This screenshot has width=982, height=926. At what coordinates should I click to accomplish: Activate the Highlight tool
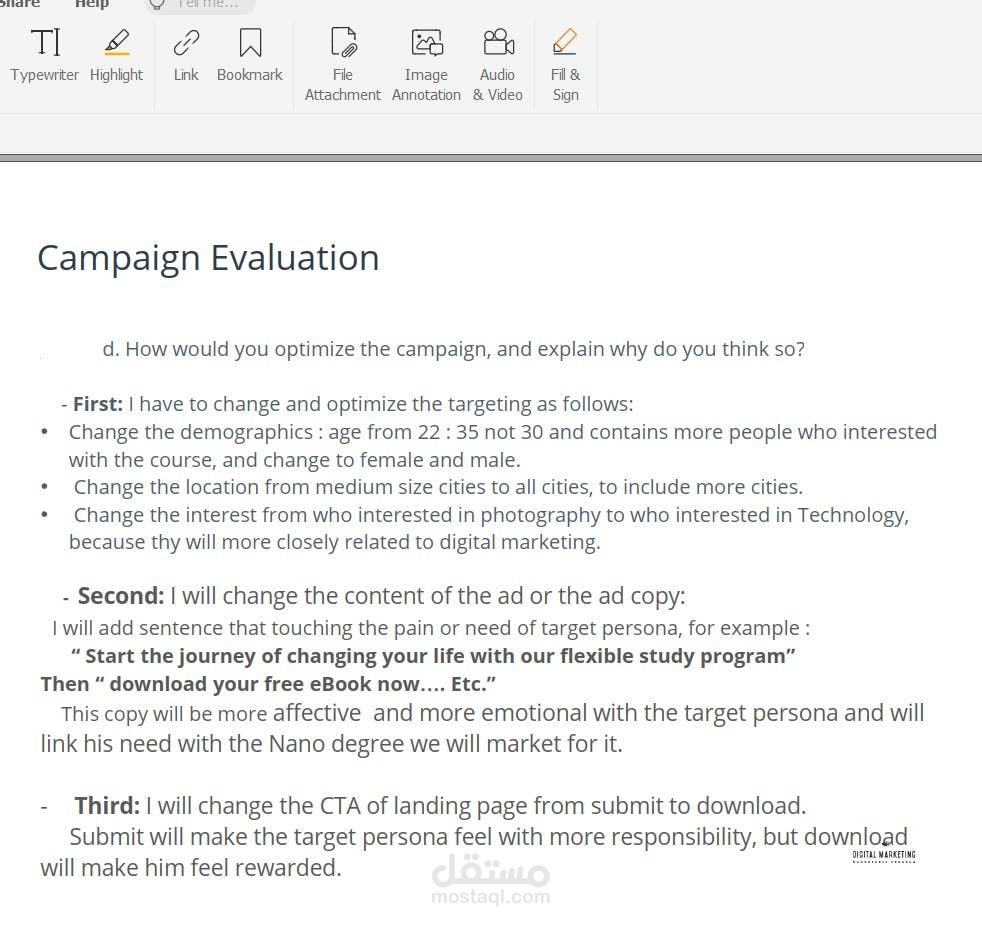coord(116,56)
